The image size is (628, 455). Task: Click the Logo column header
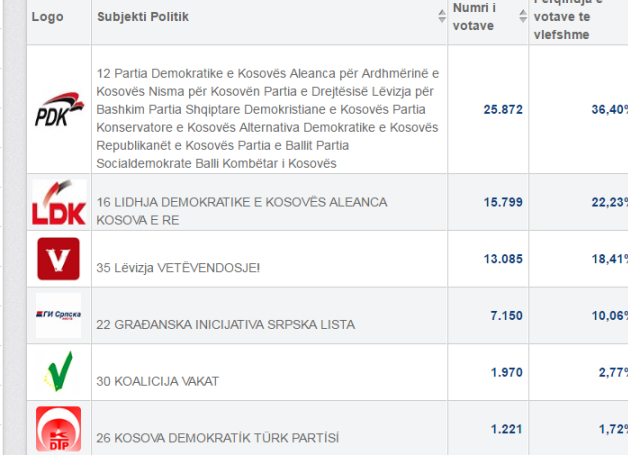pos(47,17)
